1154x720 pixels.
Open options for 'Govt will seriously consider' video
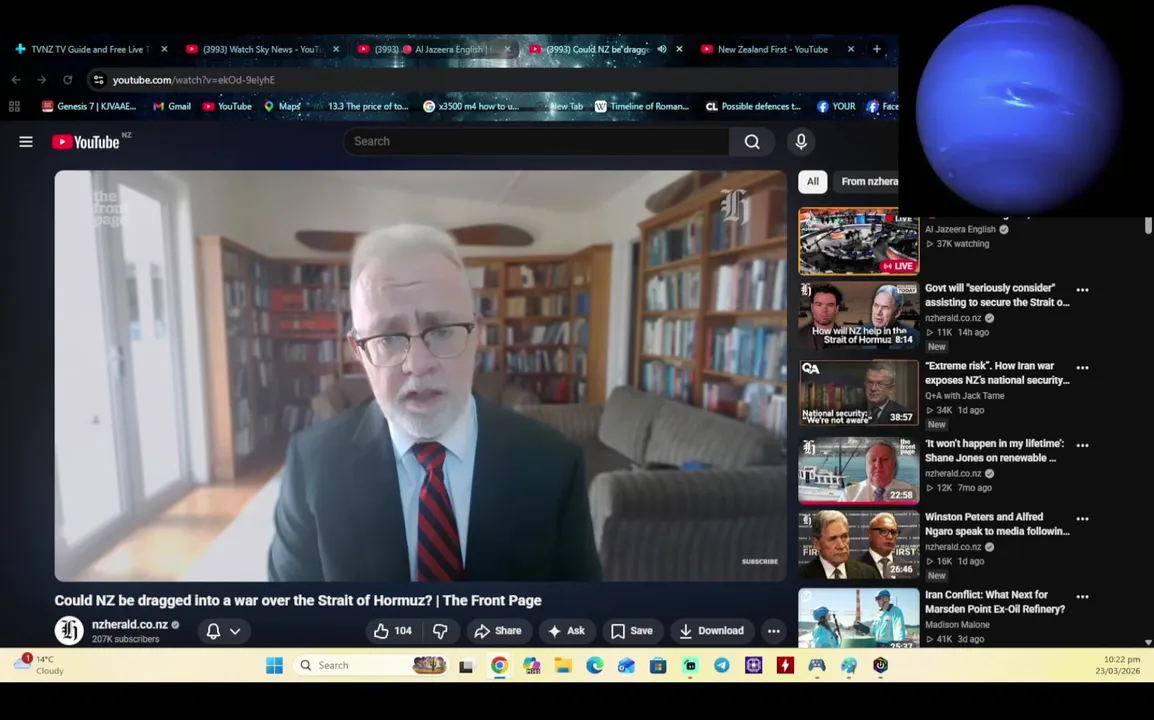[1082, 290]
